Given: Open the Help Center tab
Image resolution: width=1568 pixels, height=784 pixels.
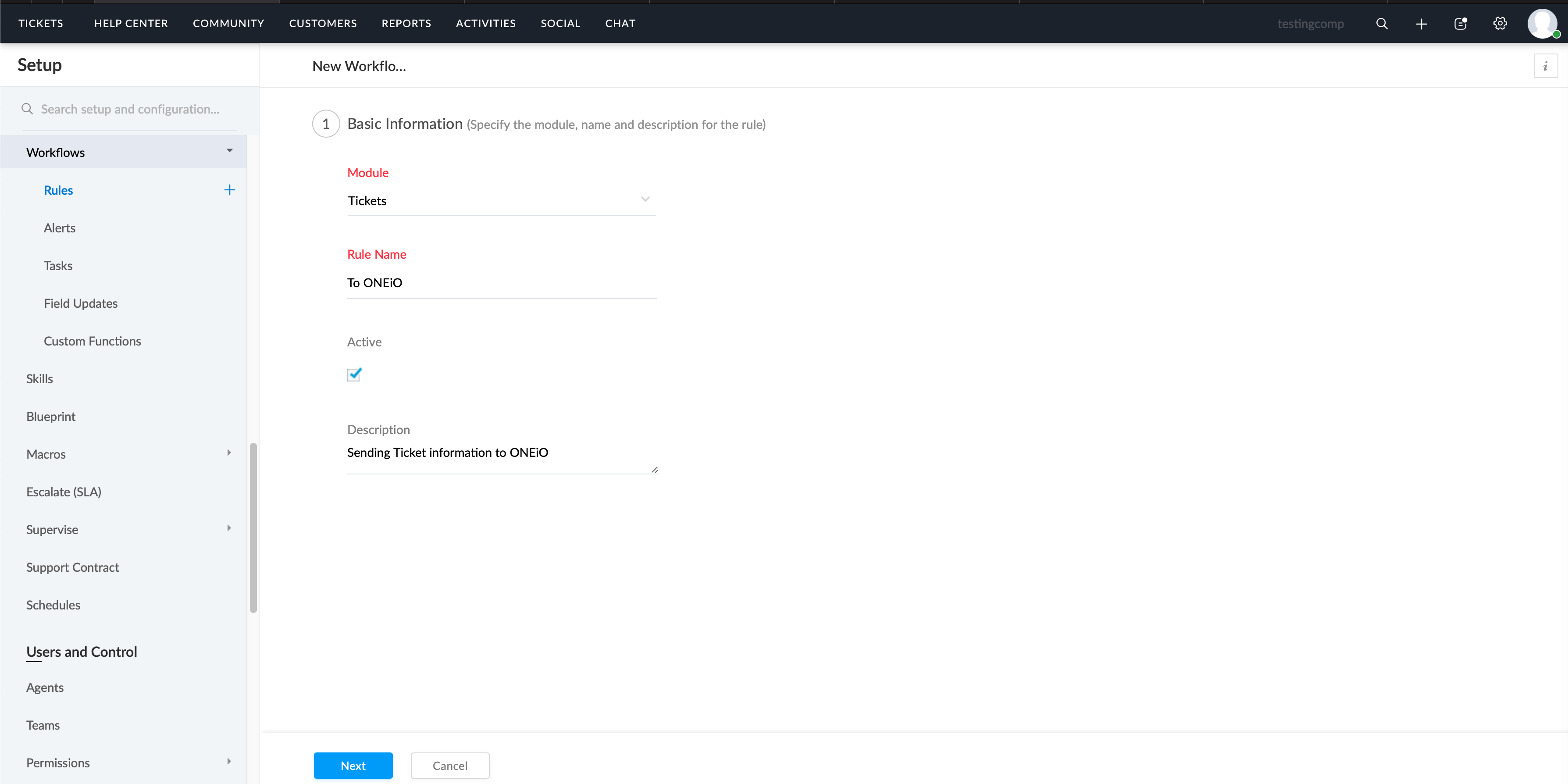Looking at the screenshot, I should coord(131,23).
